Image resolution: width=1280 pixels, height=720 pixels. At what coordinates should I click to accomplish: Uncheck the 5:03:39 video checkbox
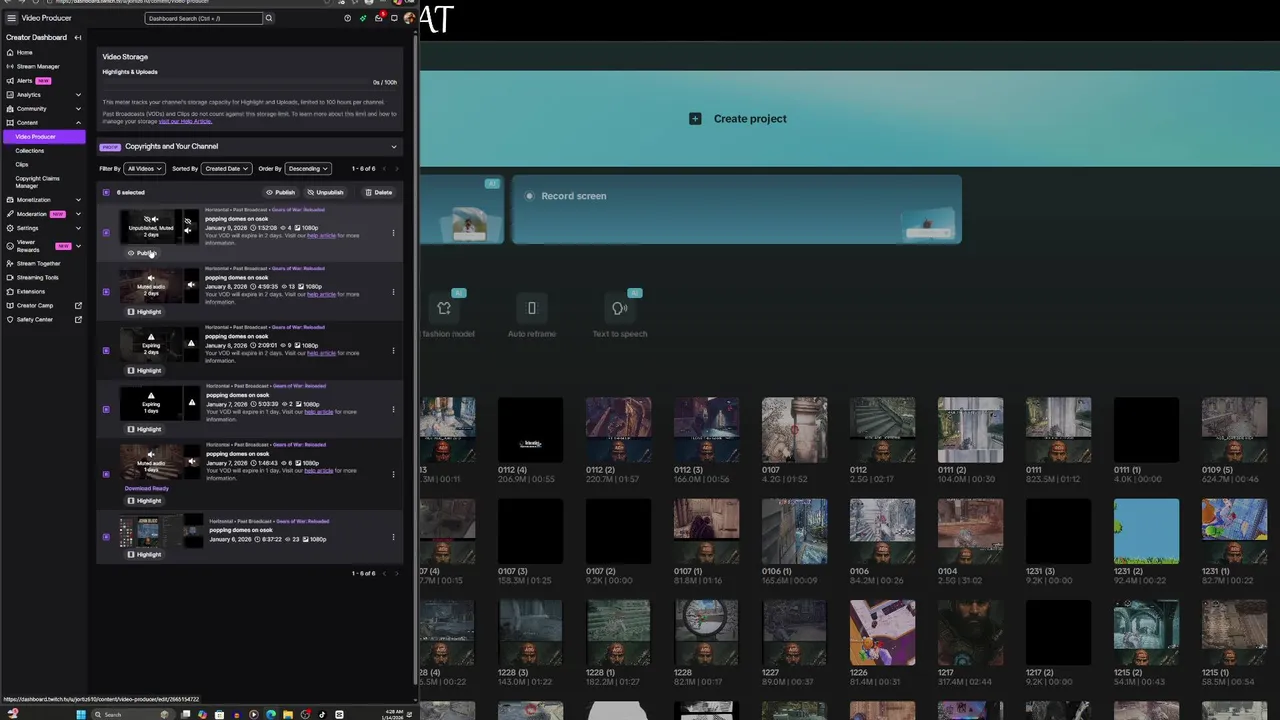tap(107, 409)
